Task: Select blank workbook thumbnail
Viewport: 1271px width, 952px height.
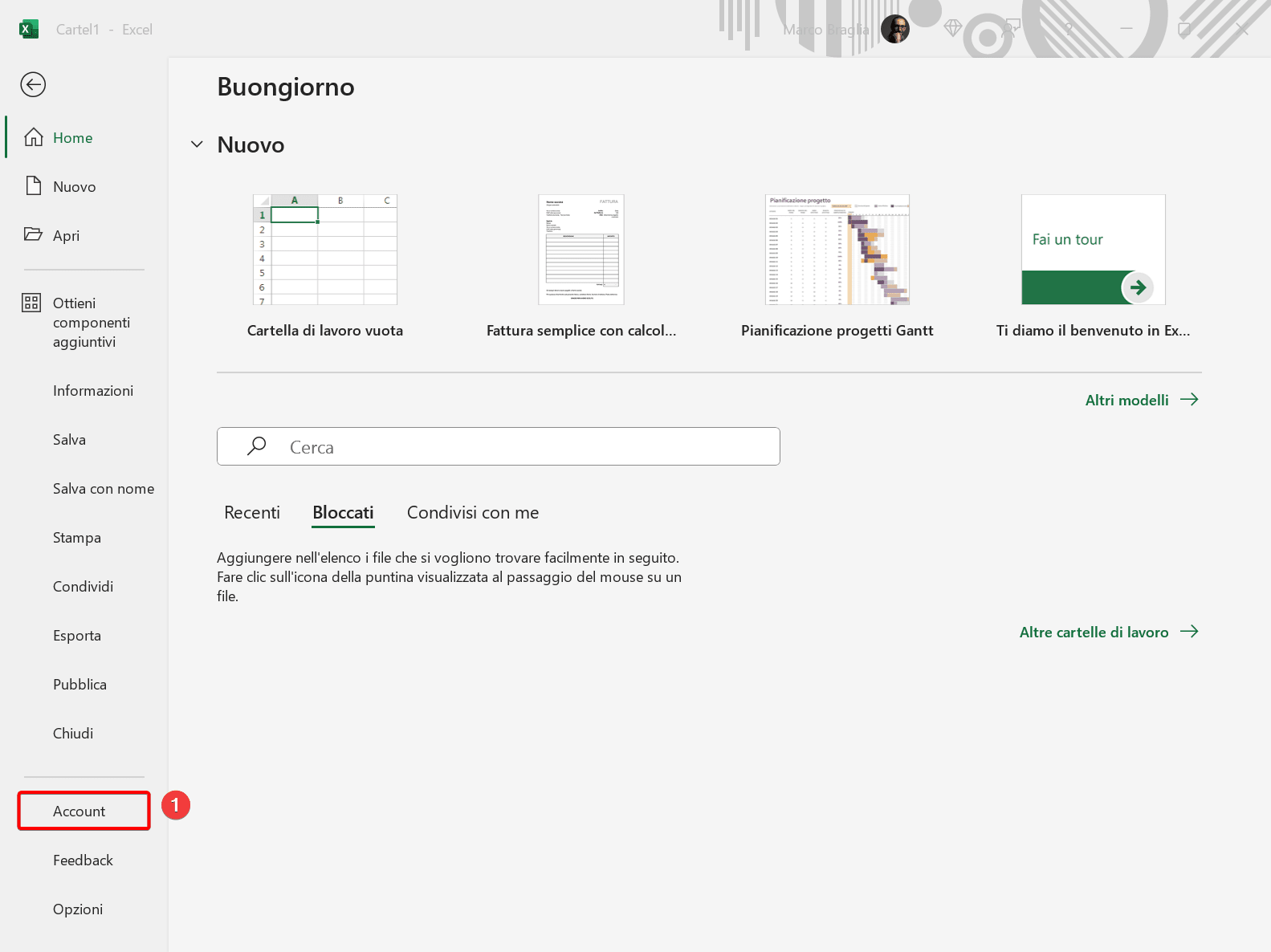Action: 325,250
